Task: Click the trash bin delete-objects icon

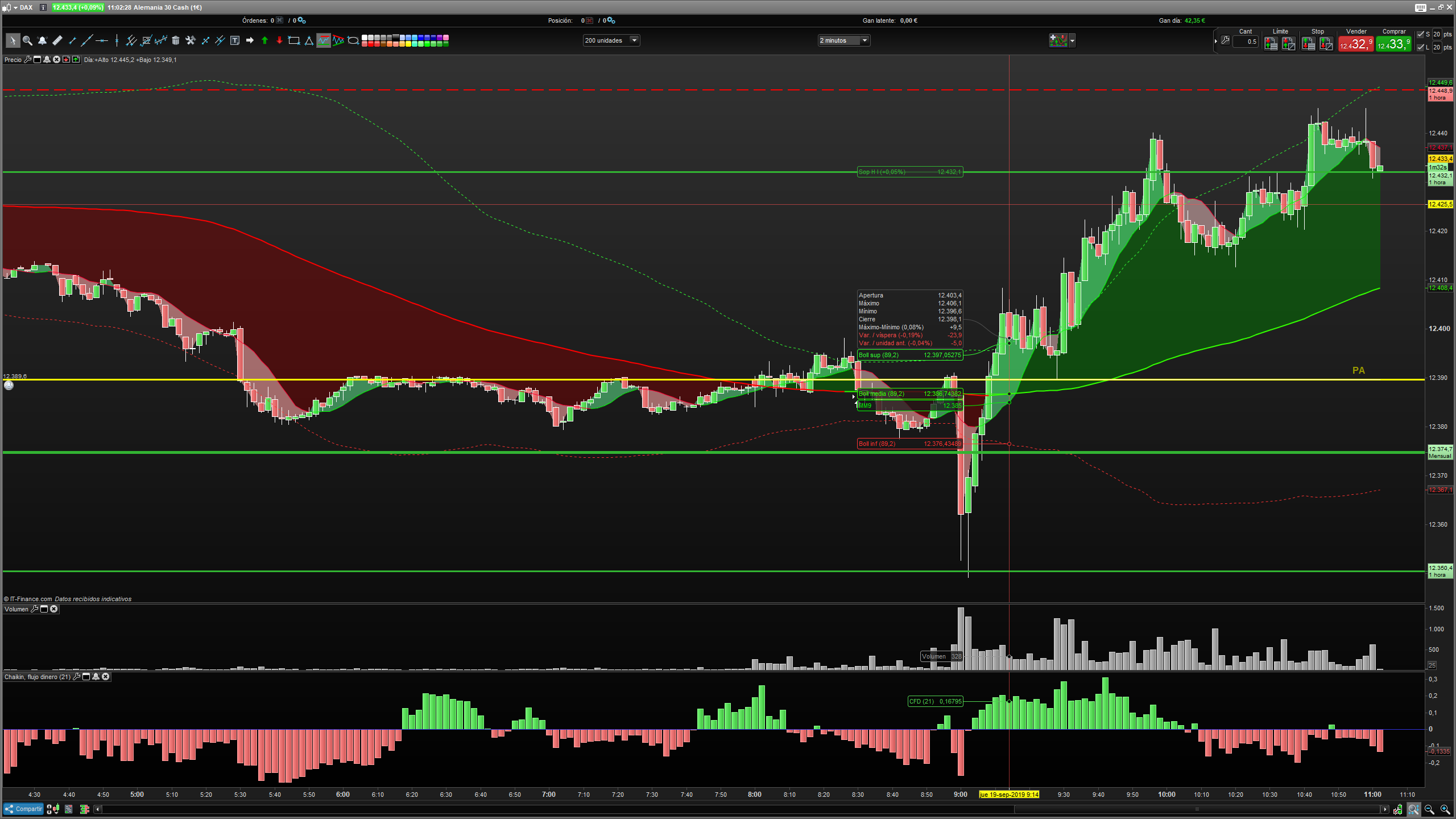Action: (x=176, y=40)
